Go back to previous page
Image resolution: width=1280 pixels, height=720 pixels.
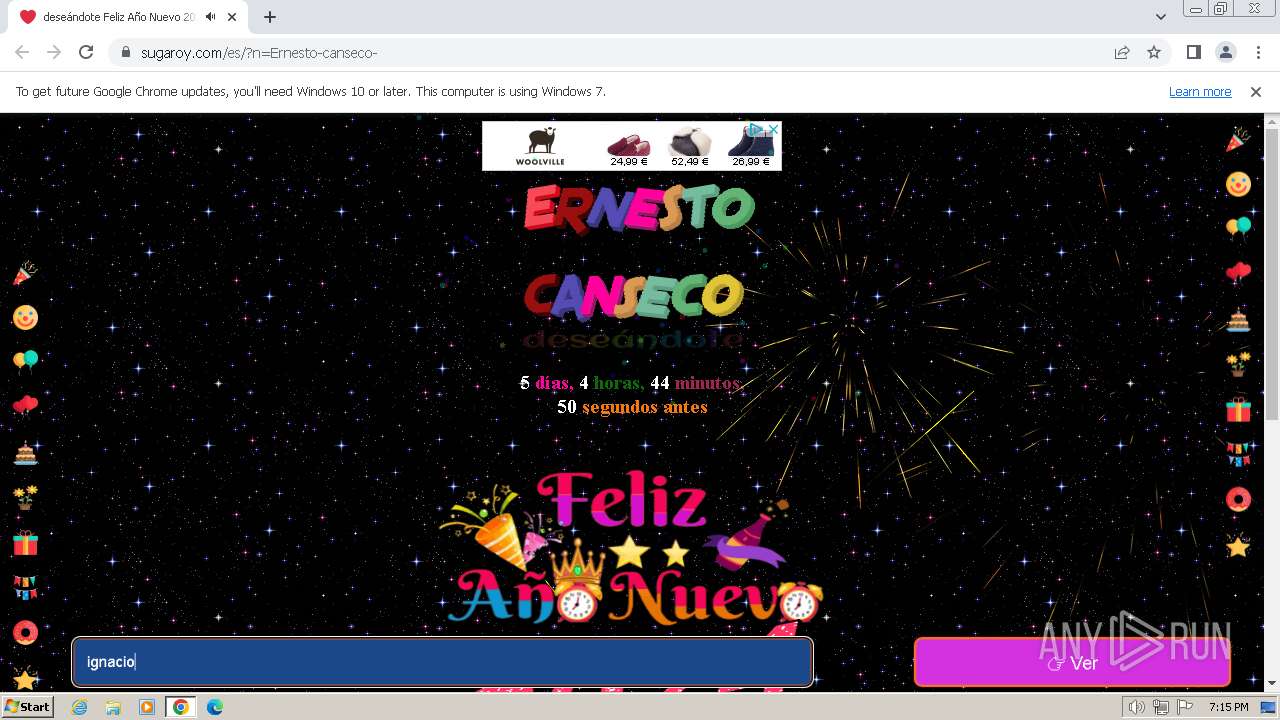(x=22, y=52)
